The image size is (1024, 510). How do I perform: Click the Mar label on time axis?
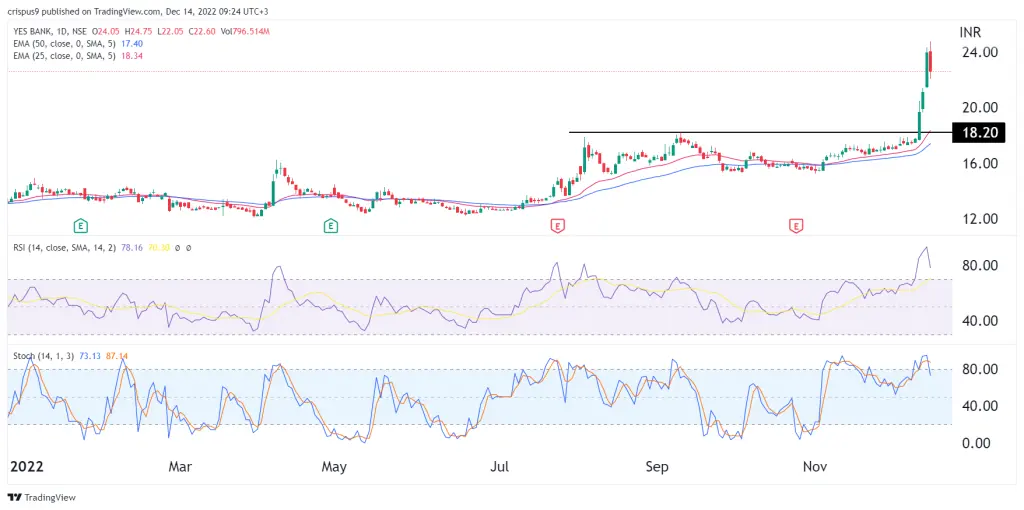[x=180, y=468]
